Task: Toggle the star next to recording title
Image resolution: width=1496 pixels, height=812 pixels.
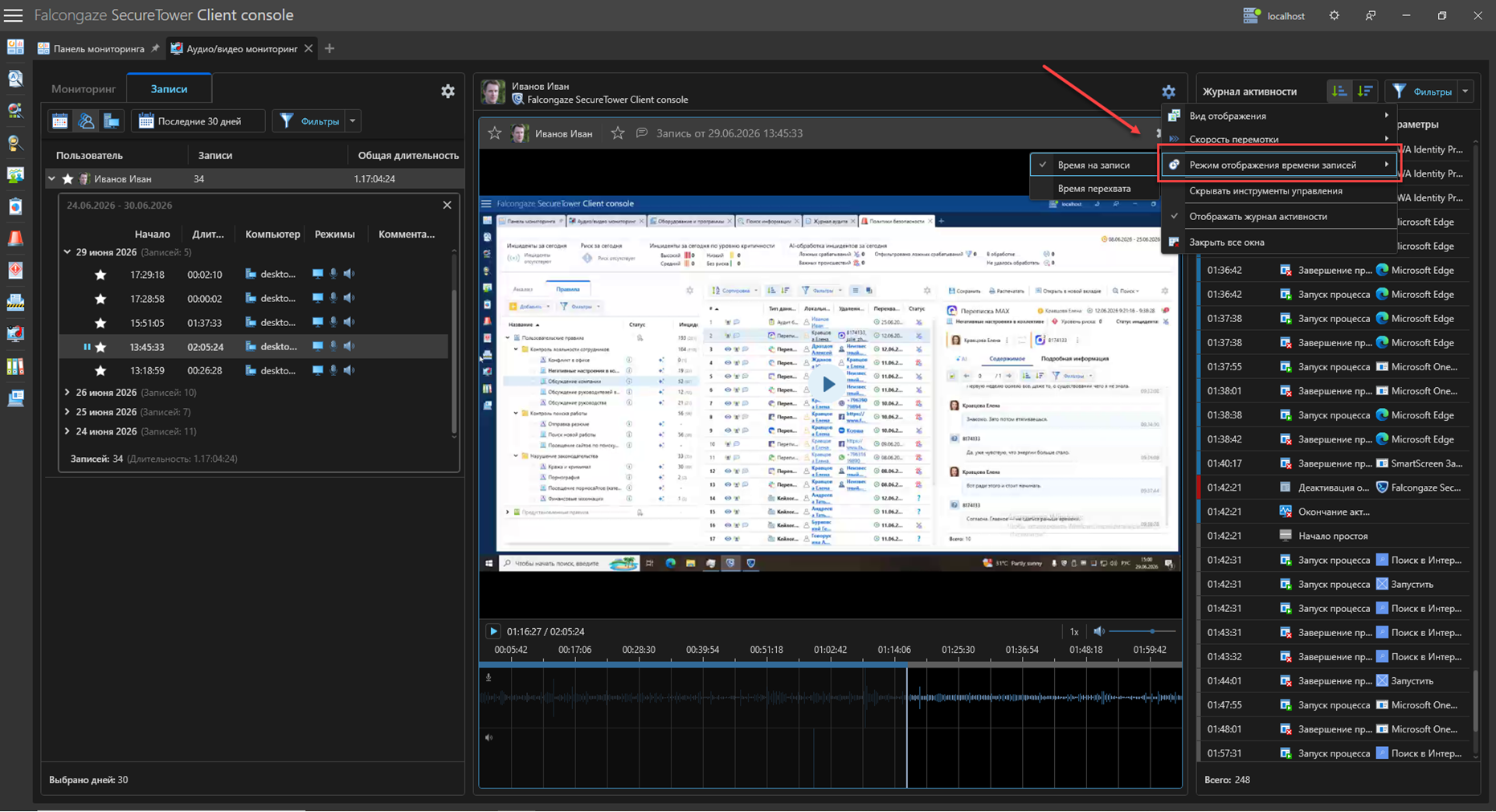Action: 617,133
